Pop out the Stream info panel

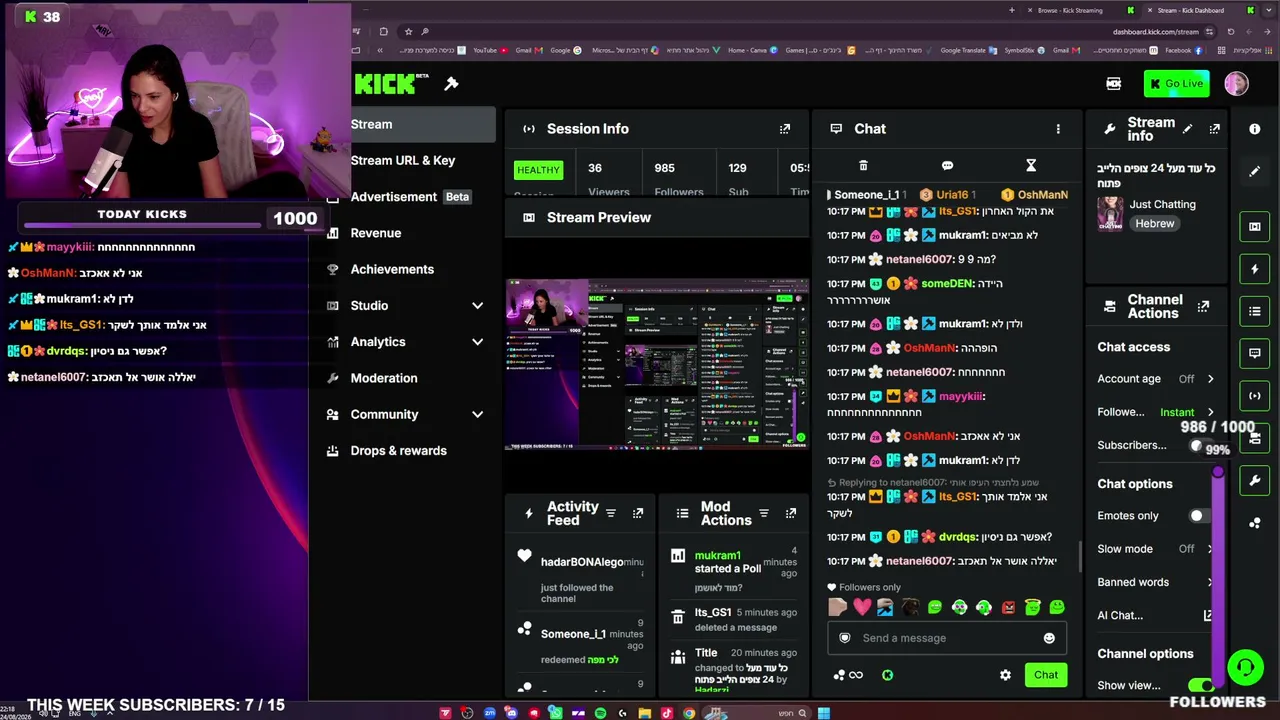pos(1215,129)
